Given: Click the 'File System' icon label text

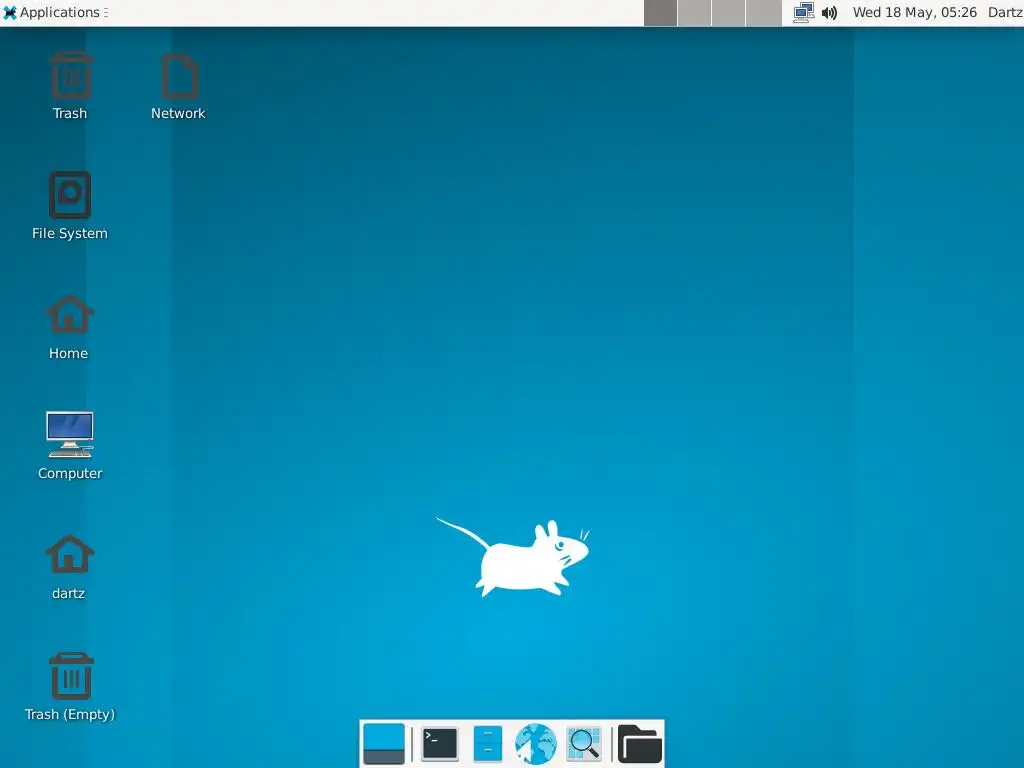Looking at the screenshot, I should [x=70, y=233].
